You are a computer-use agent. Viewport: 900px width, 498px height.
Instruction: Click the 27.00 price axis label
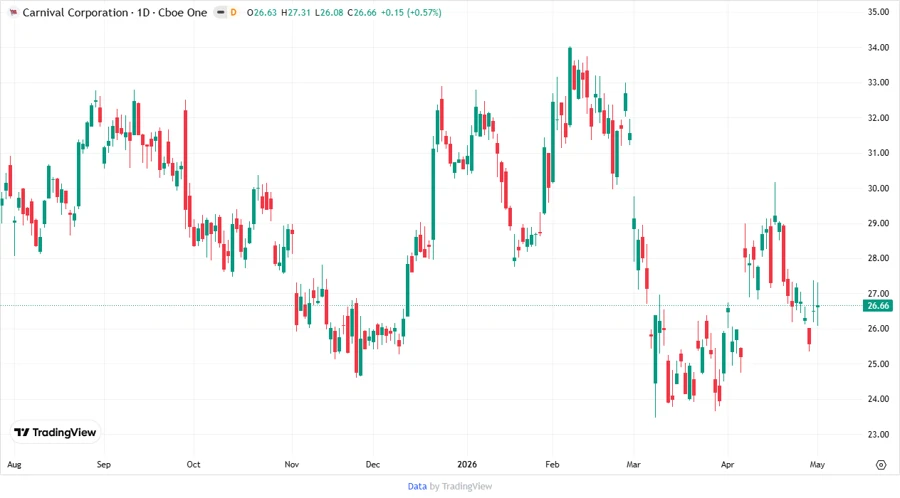click(878, 294)
